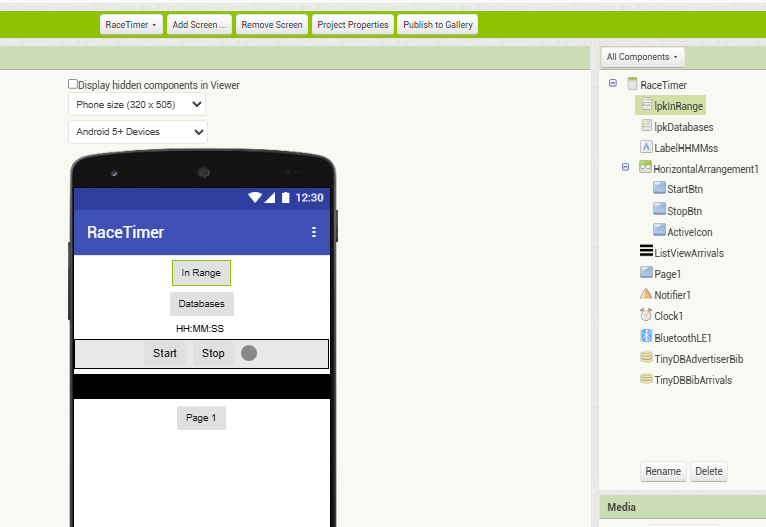
Task: Select the Databases picker in phone preview
Action: coord(202,304)
